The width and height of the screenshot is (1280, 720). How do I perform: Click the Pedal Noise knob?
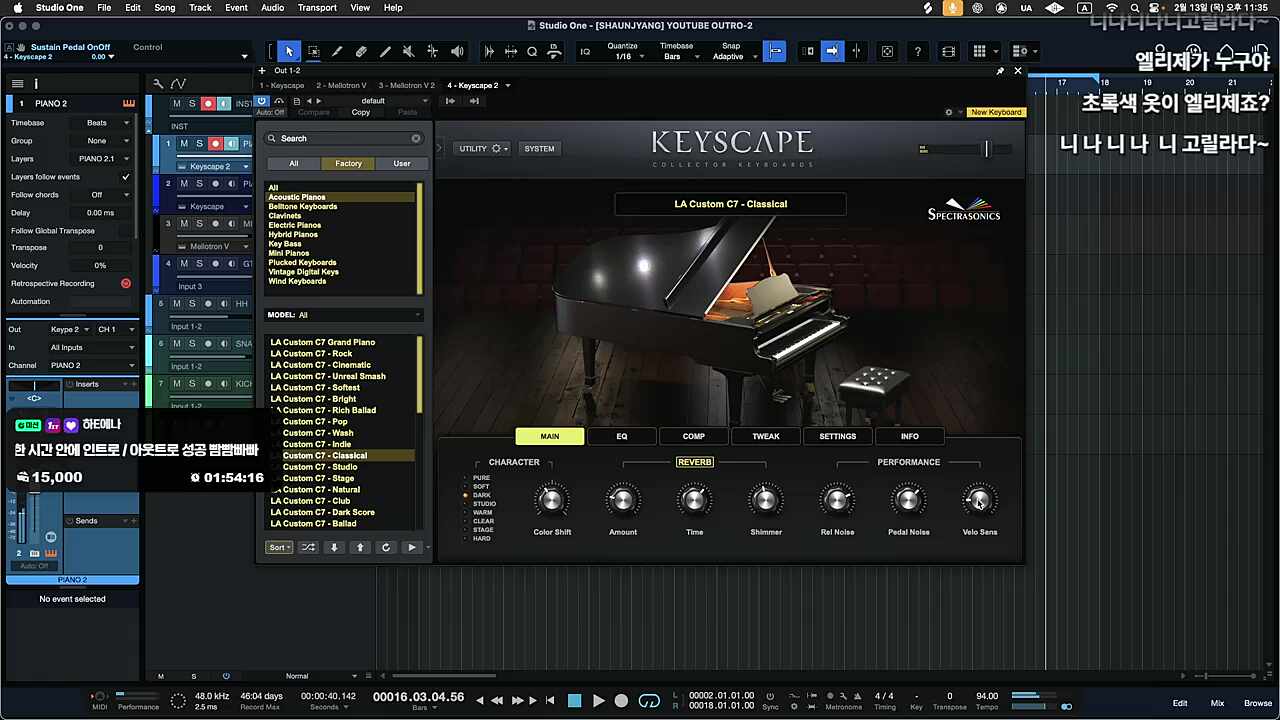tap(908, 500)
